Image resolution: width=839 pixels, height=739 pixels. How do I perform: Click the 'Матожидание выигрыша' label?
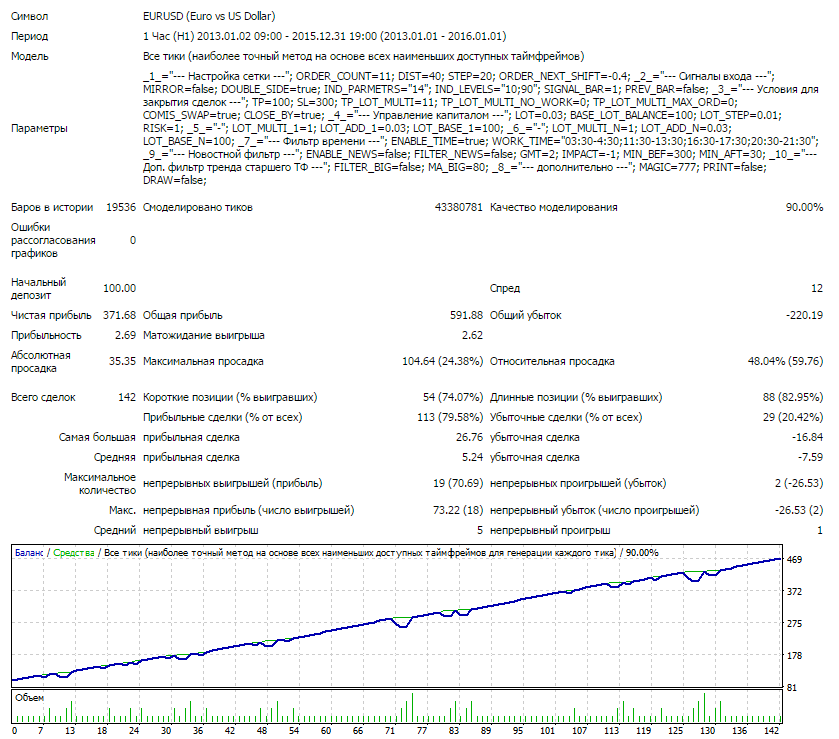point(203,335)
